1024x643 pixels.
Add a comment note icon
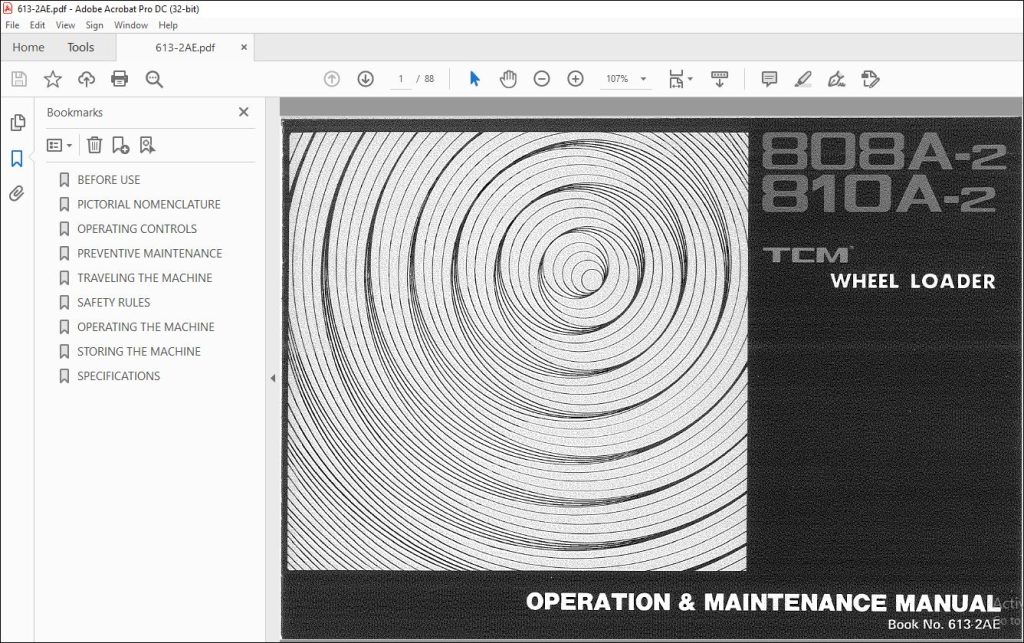pos(769,79)
